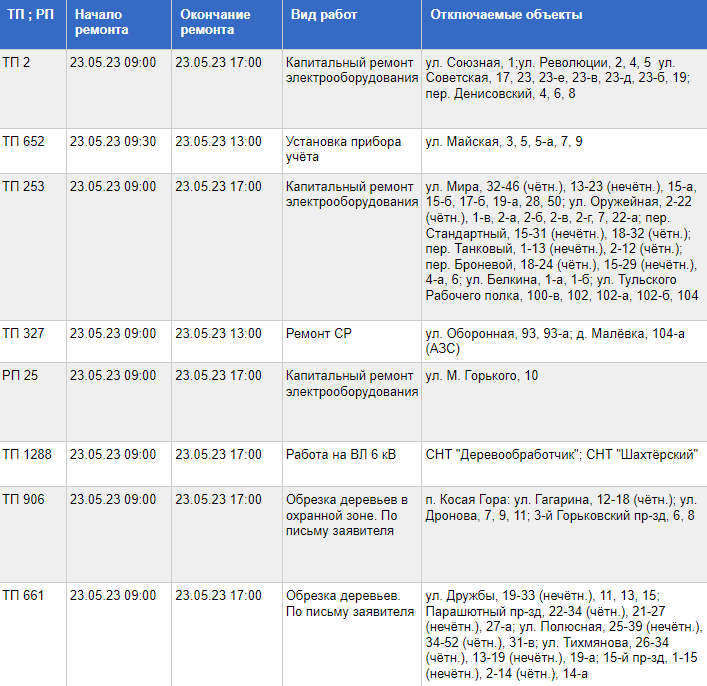The width and height of the screenshot is (707, 686).
Task: Click the 'Работа на ВЛ 6 кВ' cell
Action: pyautogui.click(x=341, y=454)
